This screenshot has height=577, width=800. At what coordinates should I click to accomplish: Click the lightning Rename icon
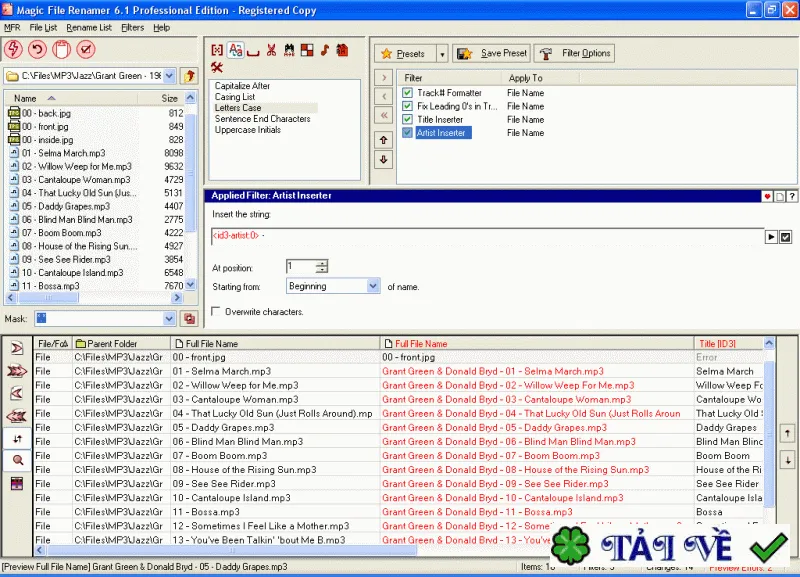pyautogui.click(x=13, y=49)
